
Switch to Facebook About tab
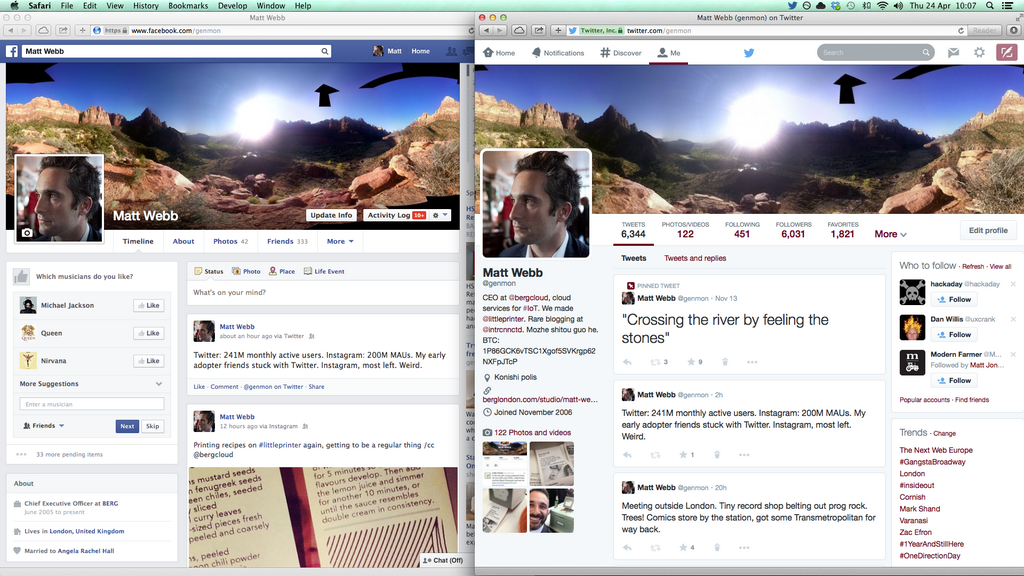(184, 242)
